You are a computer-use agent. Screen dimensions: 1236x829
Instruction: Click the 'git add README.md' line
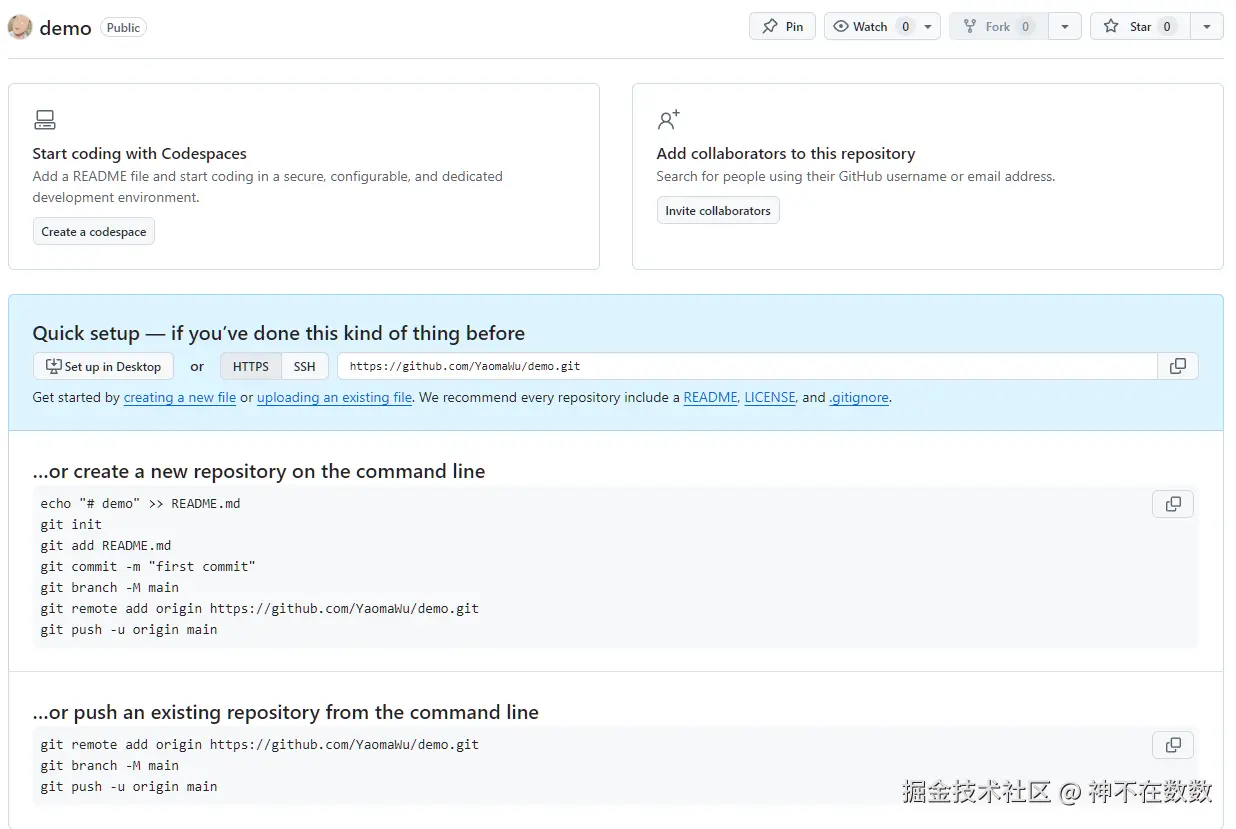point(106,545)
